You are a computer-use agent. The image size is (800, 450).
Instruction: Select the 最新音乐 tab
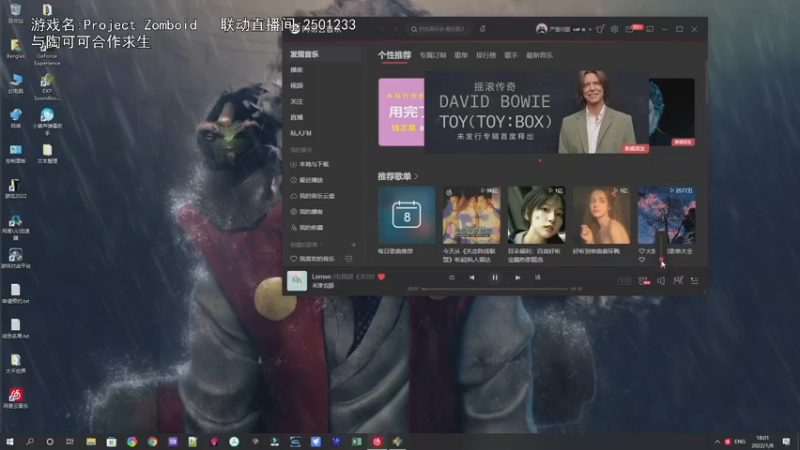(x=539, y=55)
